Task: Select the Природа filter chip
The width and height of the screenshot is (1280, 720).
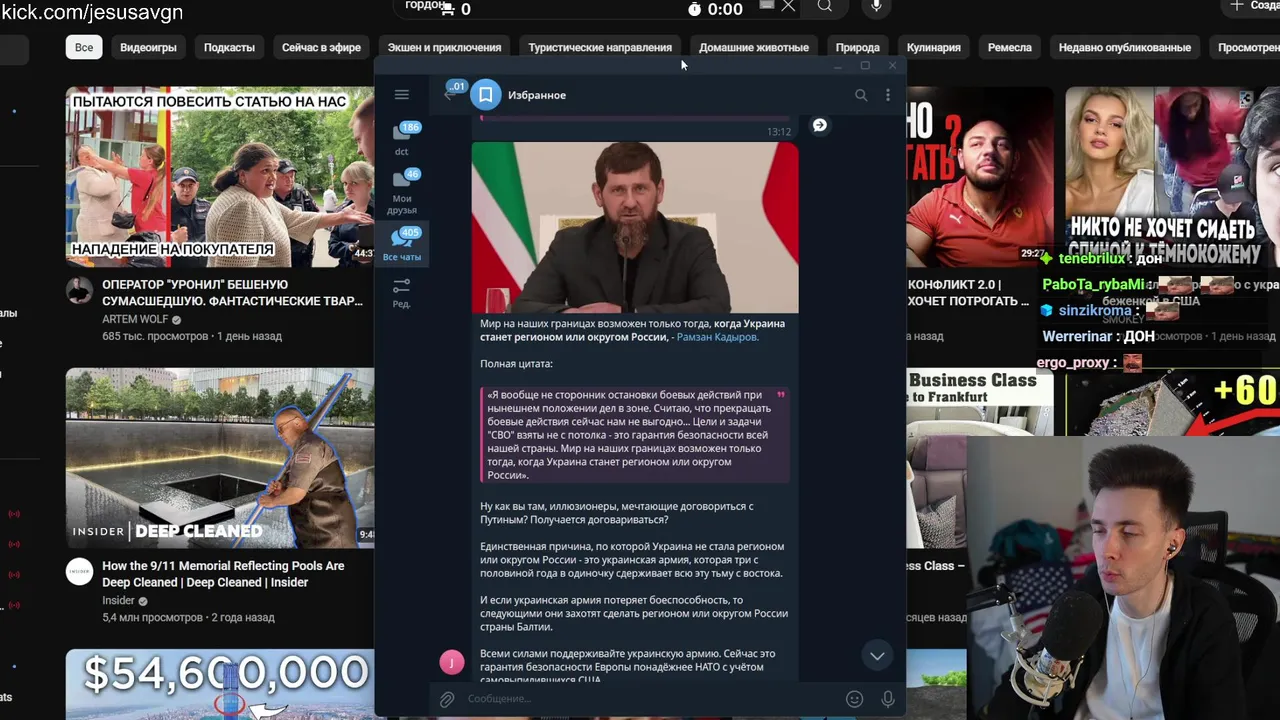Action: click(858, 47)
